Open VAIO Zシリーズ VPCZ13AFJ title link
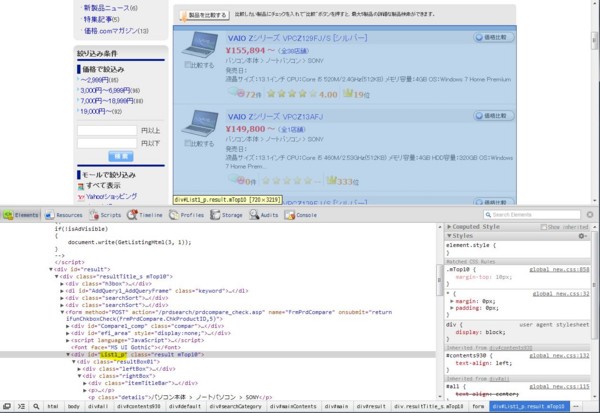The width and height of the screenshot is (600, 413). pos(275,116)
